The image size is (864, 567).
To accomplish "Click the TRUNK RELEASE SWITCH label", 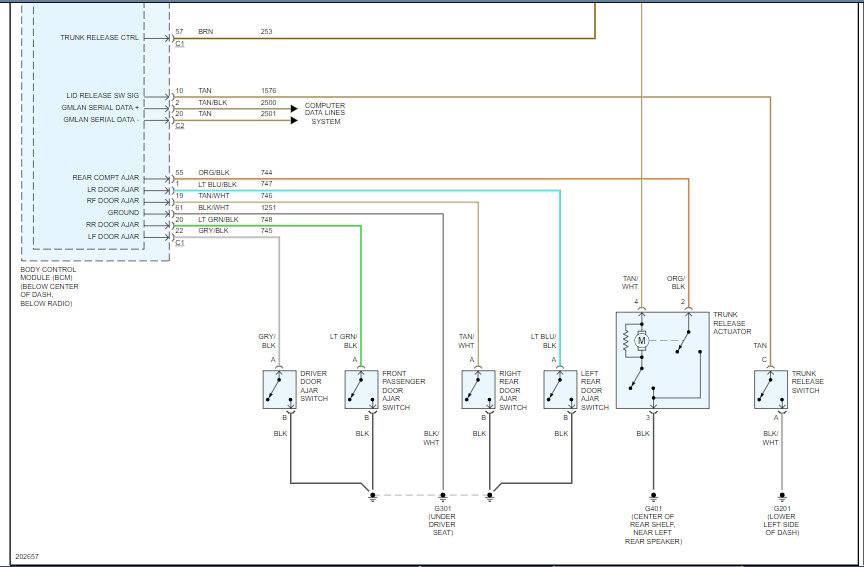I will [808, 382].
